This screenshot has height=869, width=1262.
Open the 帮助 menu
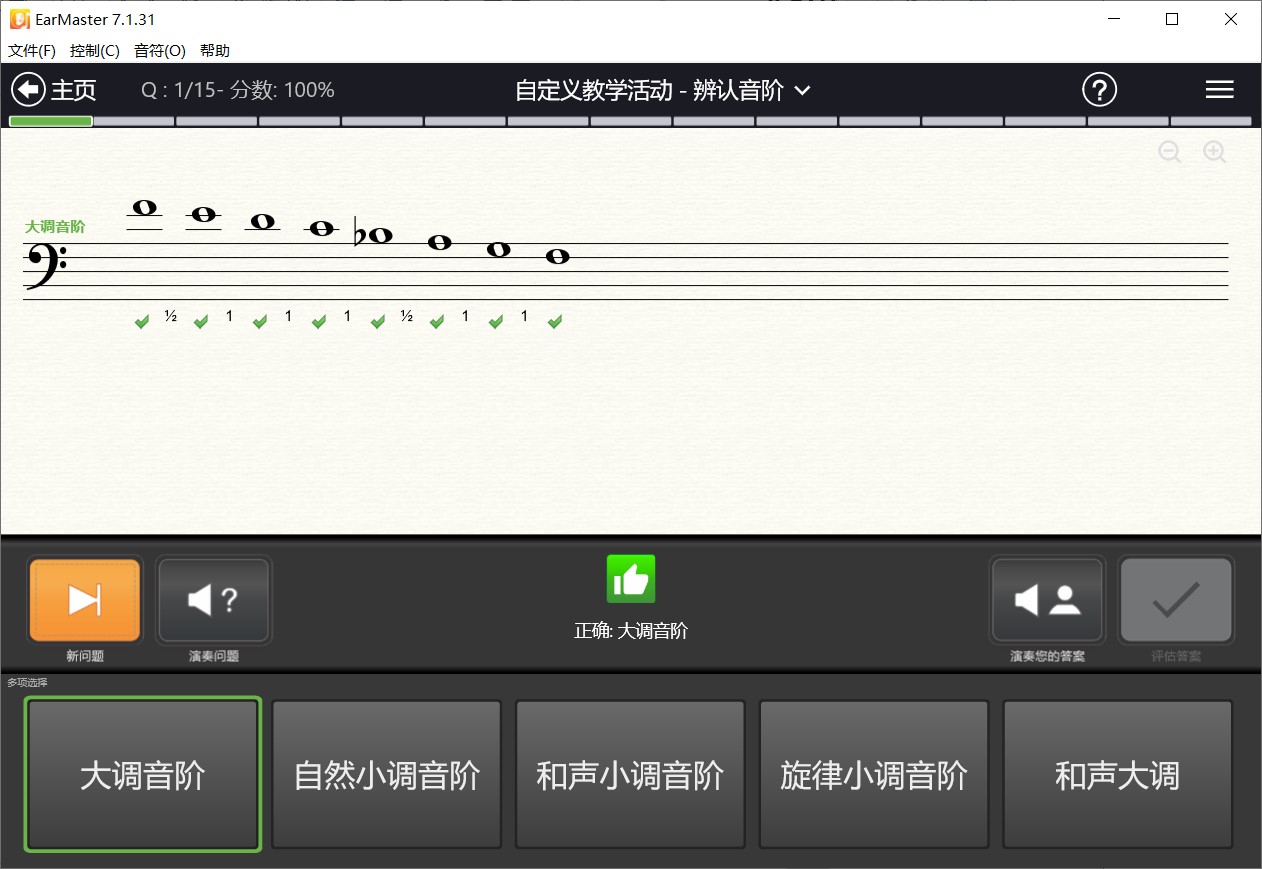216,50
